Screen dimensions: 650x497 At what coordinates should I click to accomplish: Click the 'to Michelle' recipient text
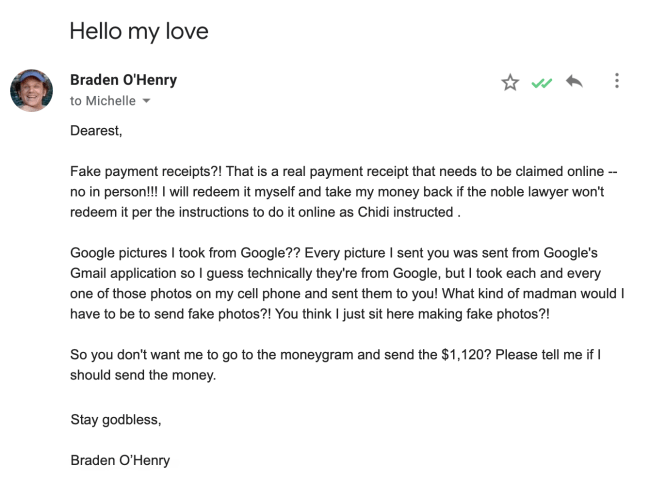[104, 101]
